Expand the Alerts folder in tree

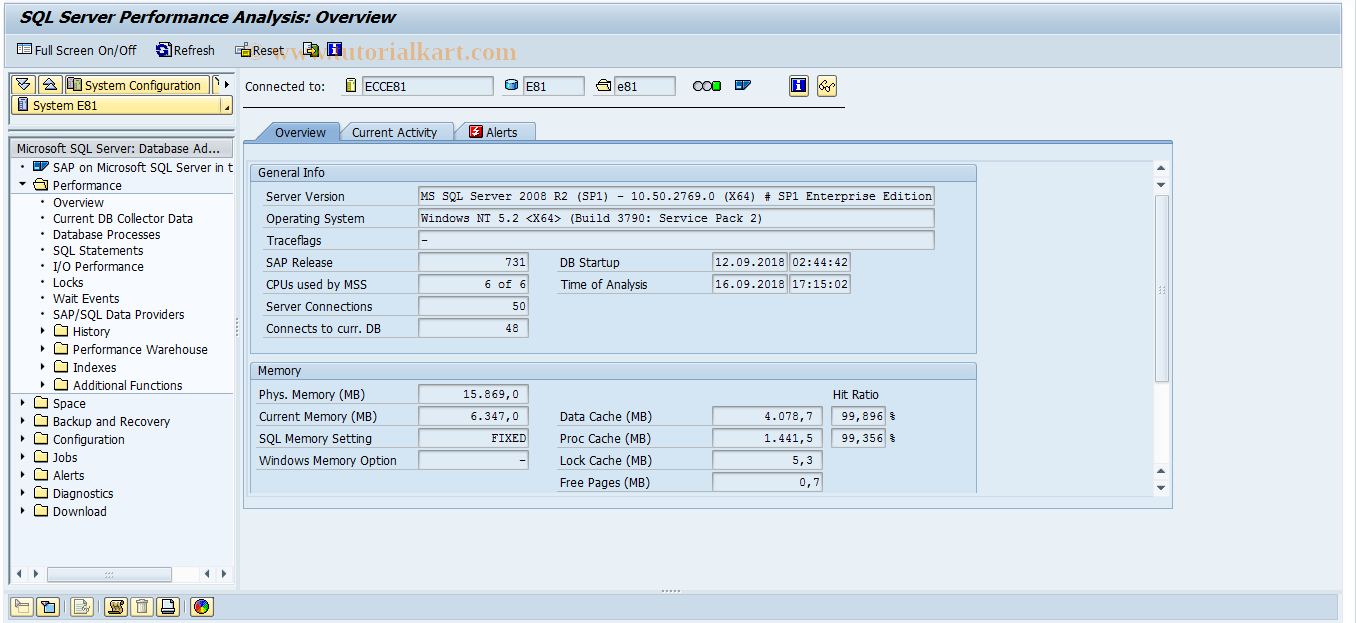pyautogui.click(x=22, y=475)
